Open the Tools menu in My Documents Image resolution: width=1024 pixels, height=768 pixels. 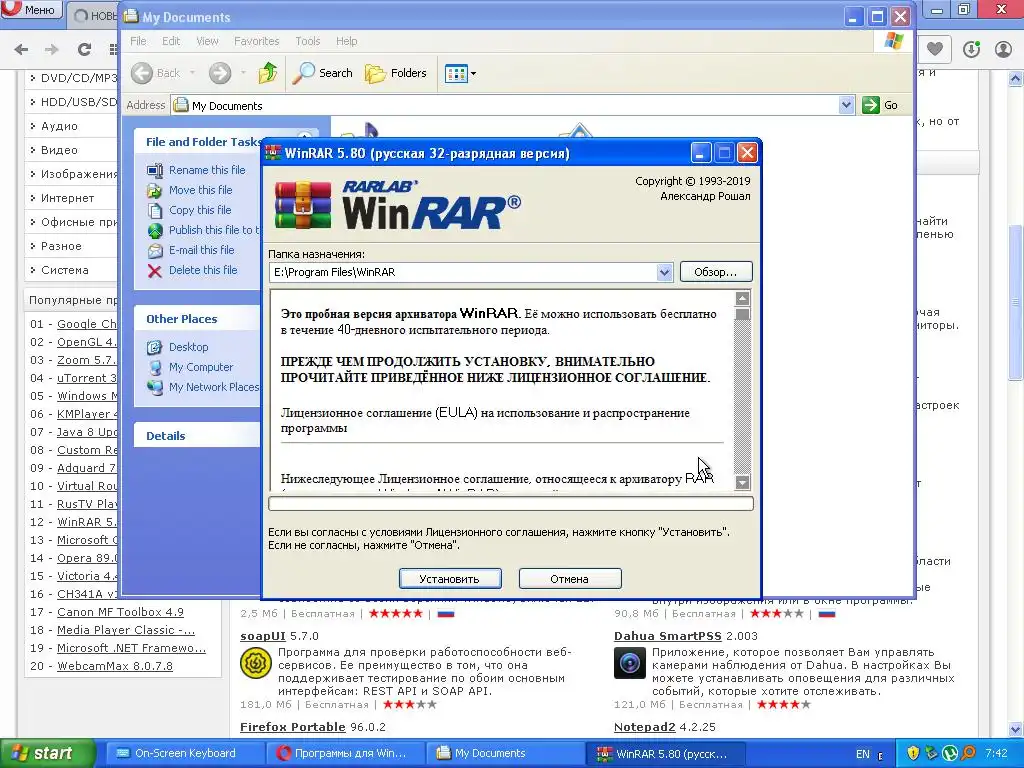[x=308, y=41]
